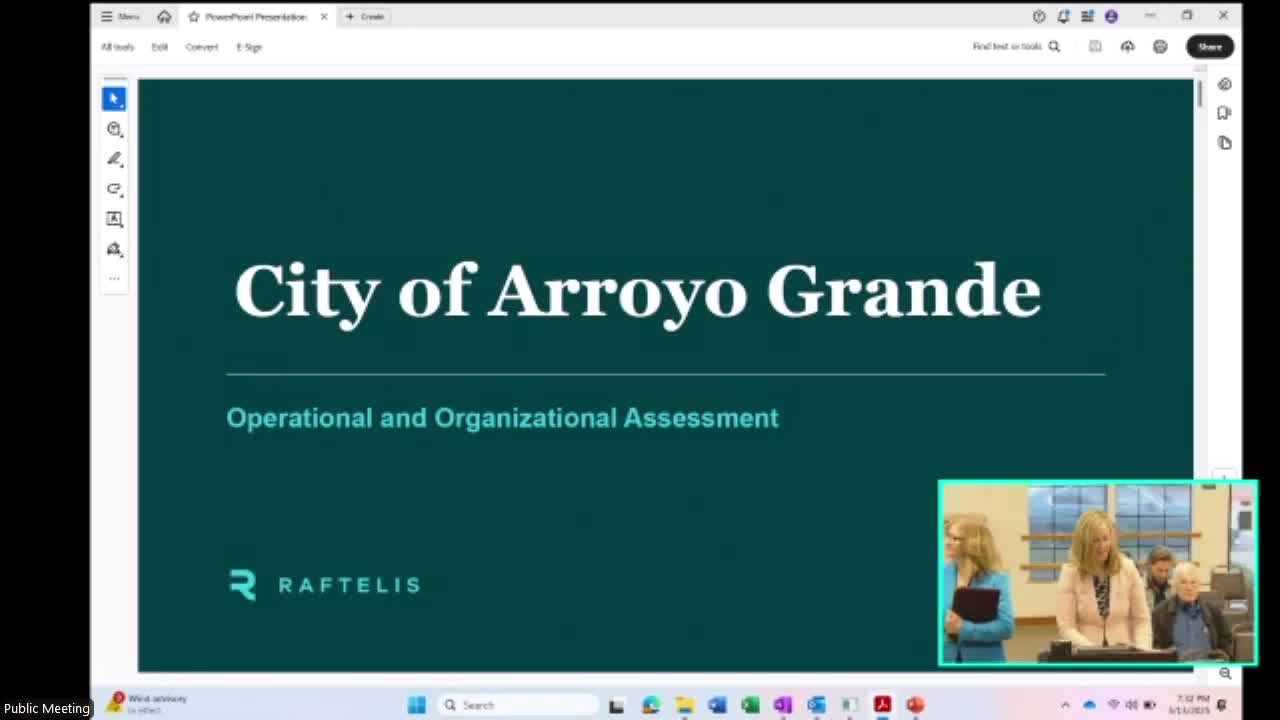Select the Draw freehand lasso tool

coord(114,189)
